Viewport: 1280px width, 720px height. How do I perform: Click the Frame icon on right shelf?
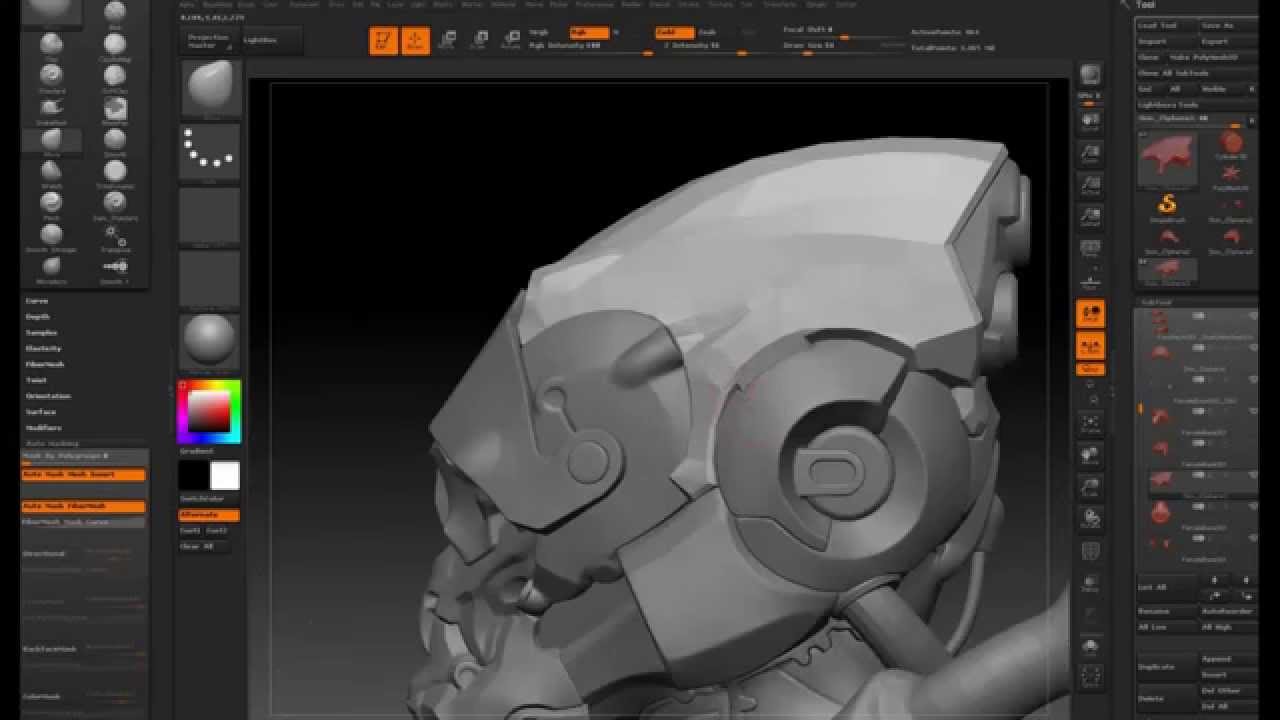tap(1090, 424)
